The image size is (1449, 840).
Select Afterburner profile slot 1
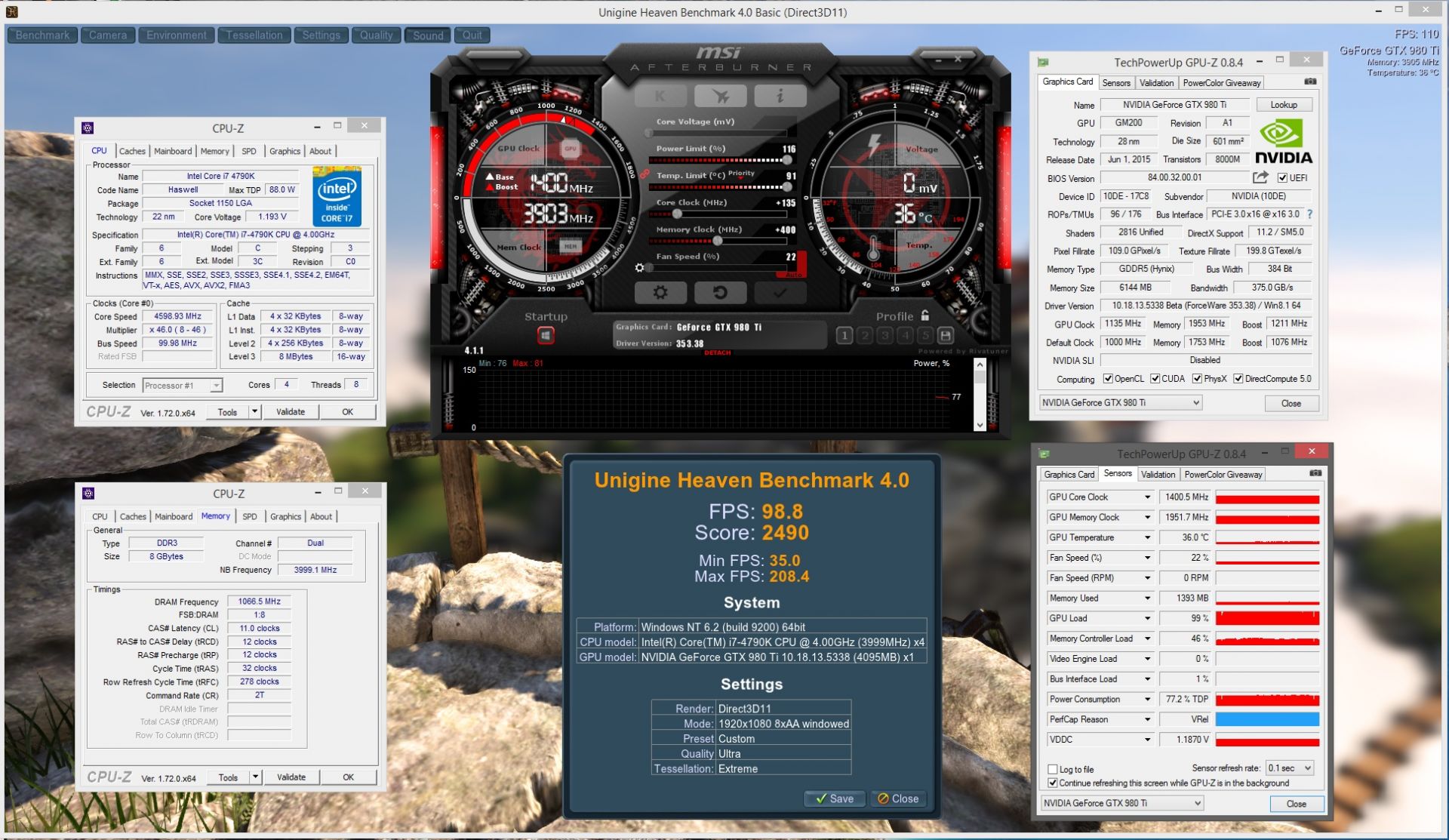click(x=844, y=336)
